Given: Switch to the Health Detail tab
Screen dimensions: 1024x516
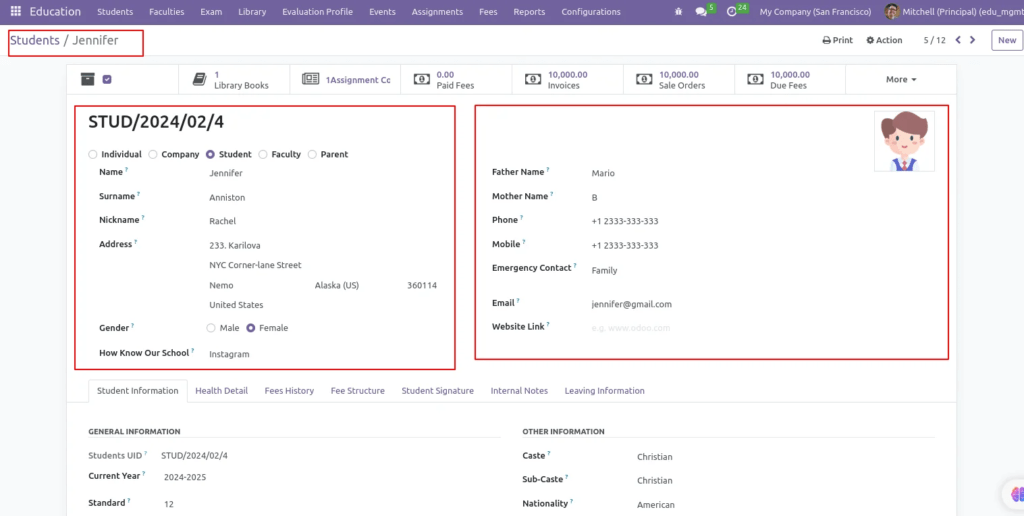Looking at the screenshot, I should coord(221,391).
